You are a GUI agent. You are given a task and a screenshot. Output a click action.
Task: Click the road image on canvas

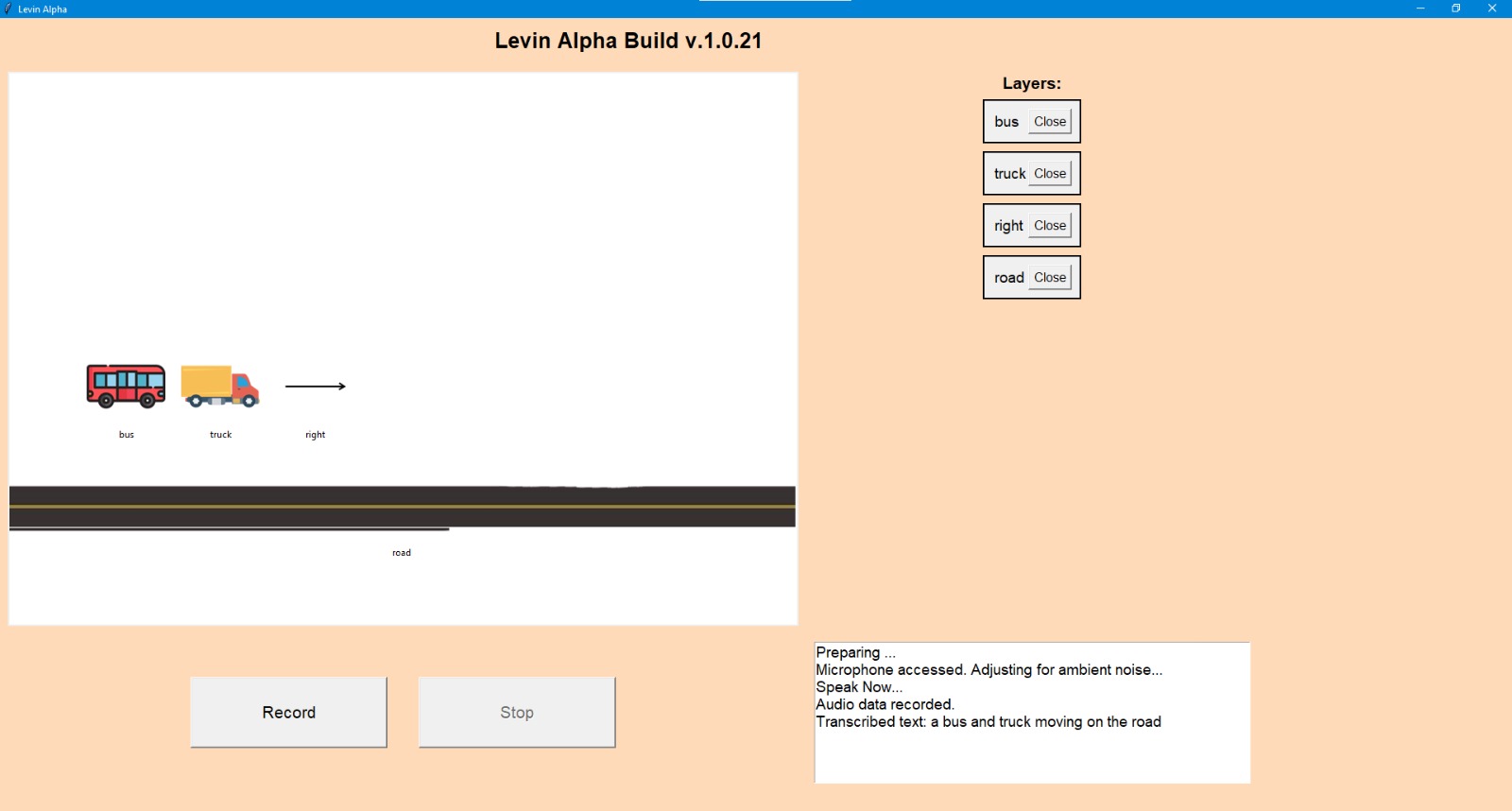pos(402,507)
